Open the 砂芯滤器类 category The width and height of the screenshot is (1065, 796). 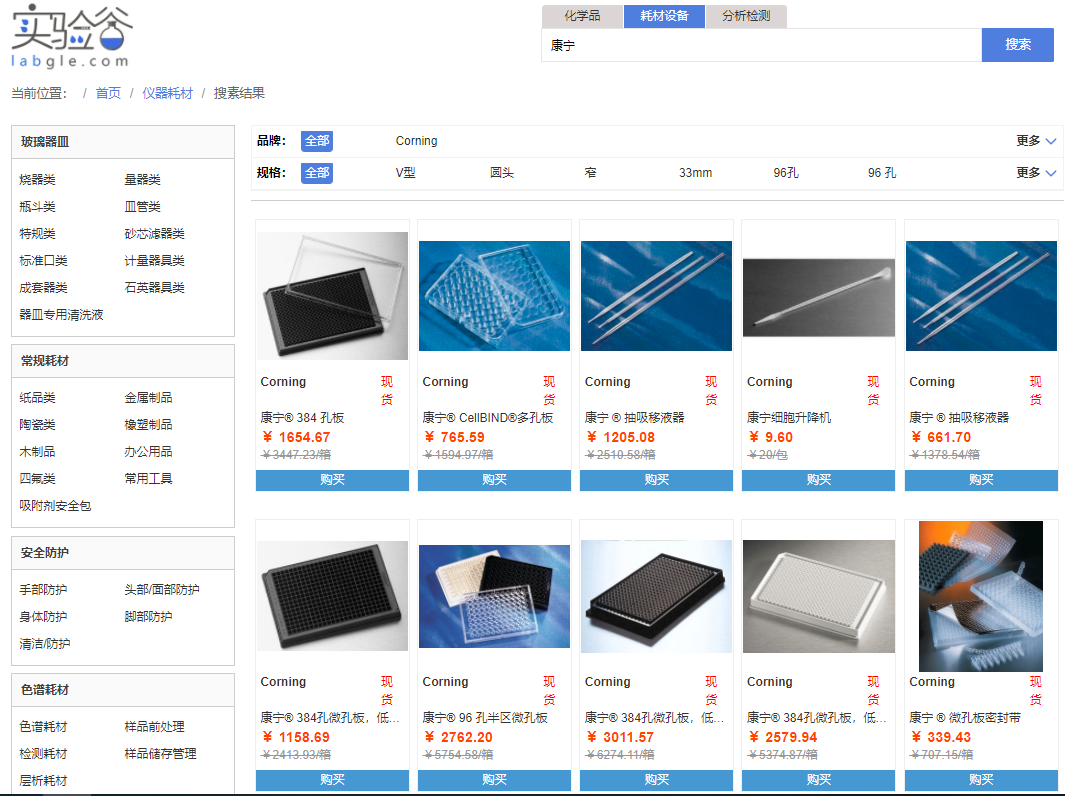point(154,234)
